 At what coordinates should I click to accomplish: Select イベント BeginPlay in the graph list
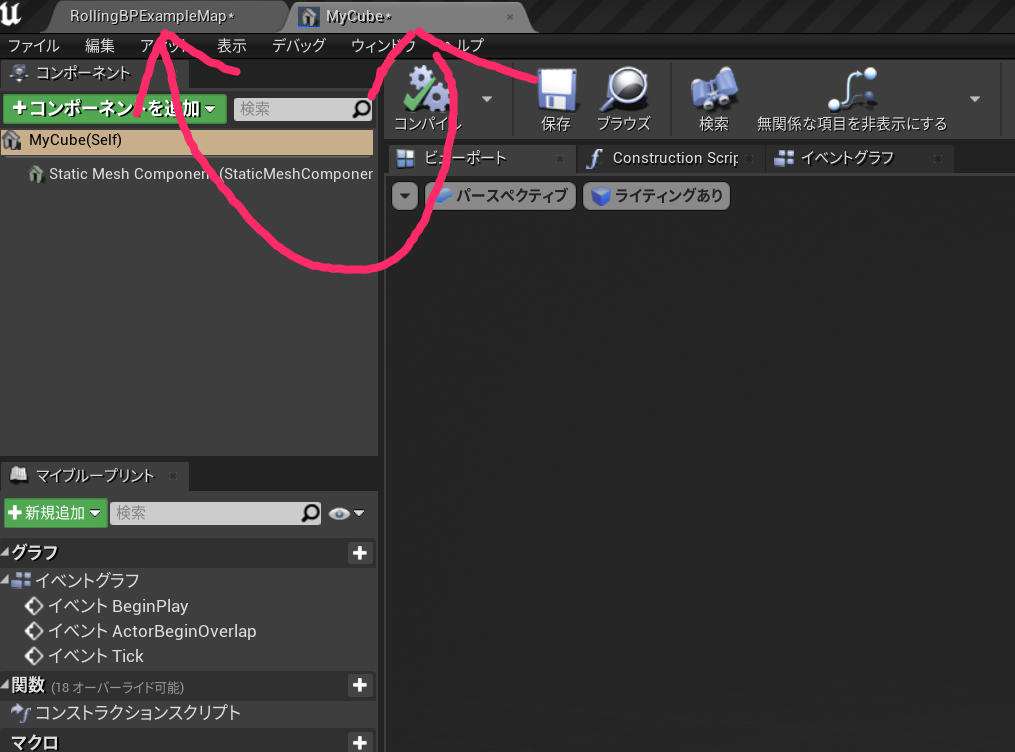click(x=118, y=606)
